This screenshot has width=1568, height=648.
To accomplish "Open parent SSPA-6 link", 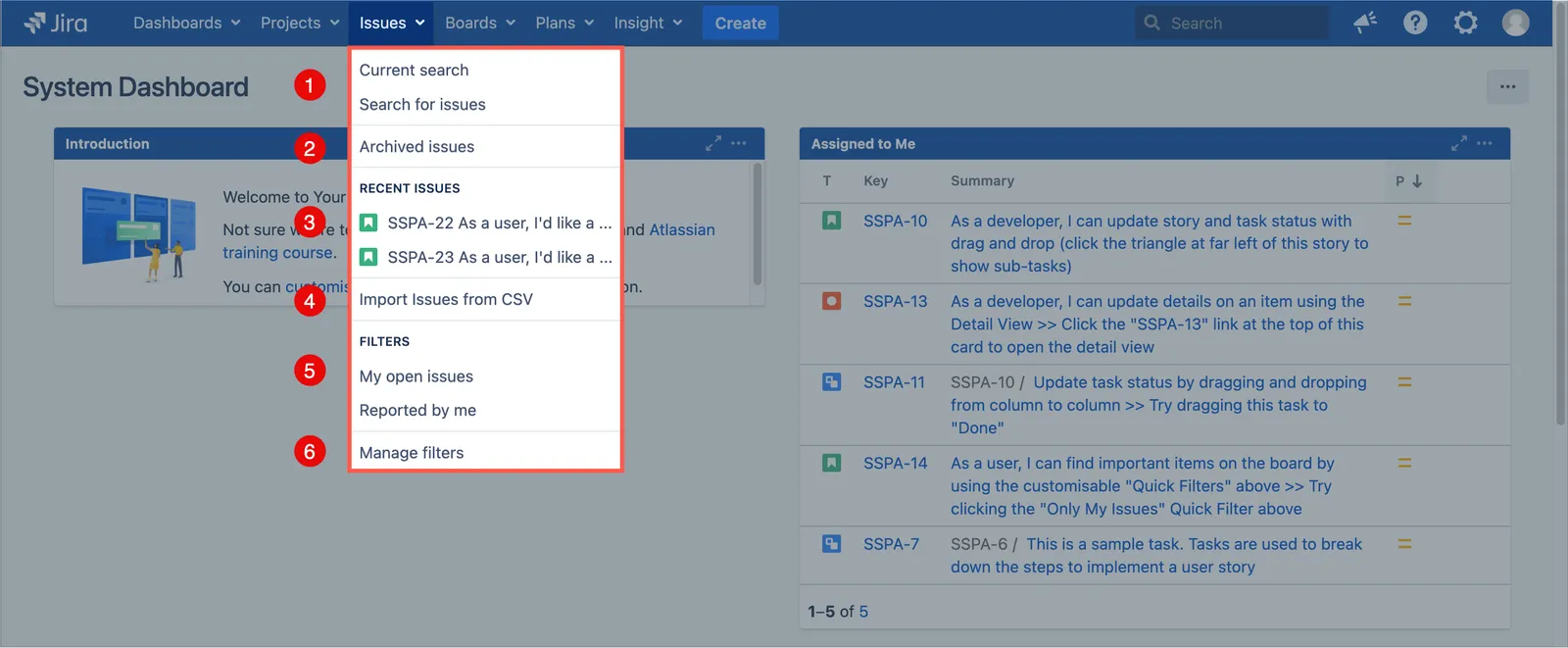I will [x=979, y=543].
